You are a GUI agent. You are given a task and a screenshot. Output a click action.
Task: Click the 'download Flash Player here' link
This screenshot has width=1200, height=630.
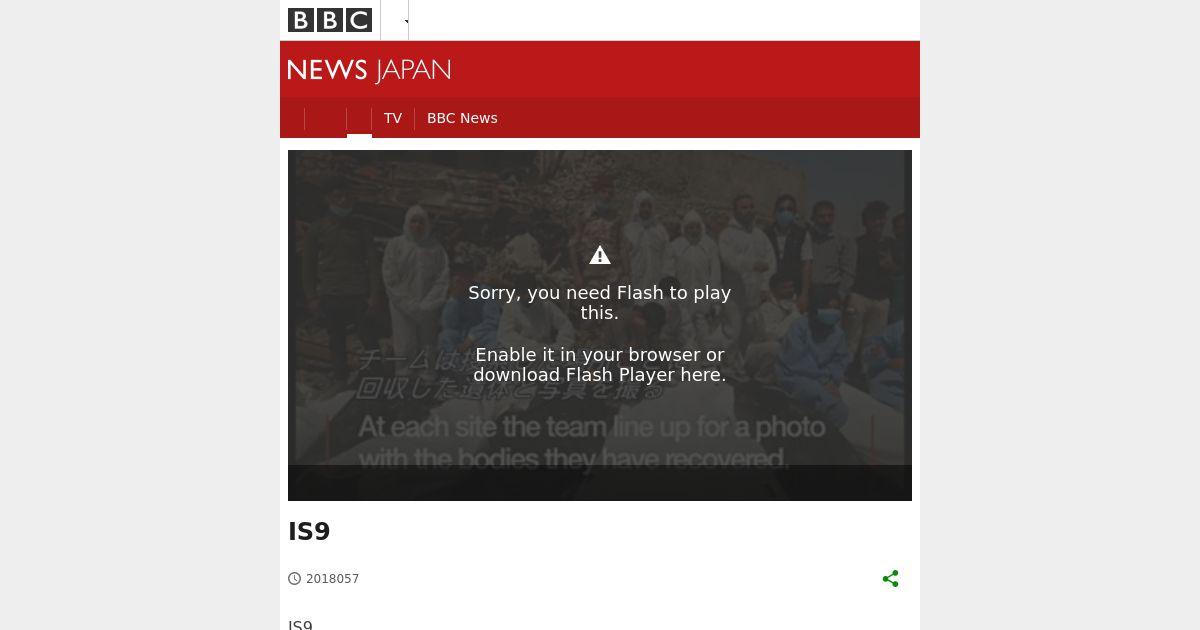coord(600,375)
